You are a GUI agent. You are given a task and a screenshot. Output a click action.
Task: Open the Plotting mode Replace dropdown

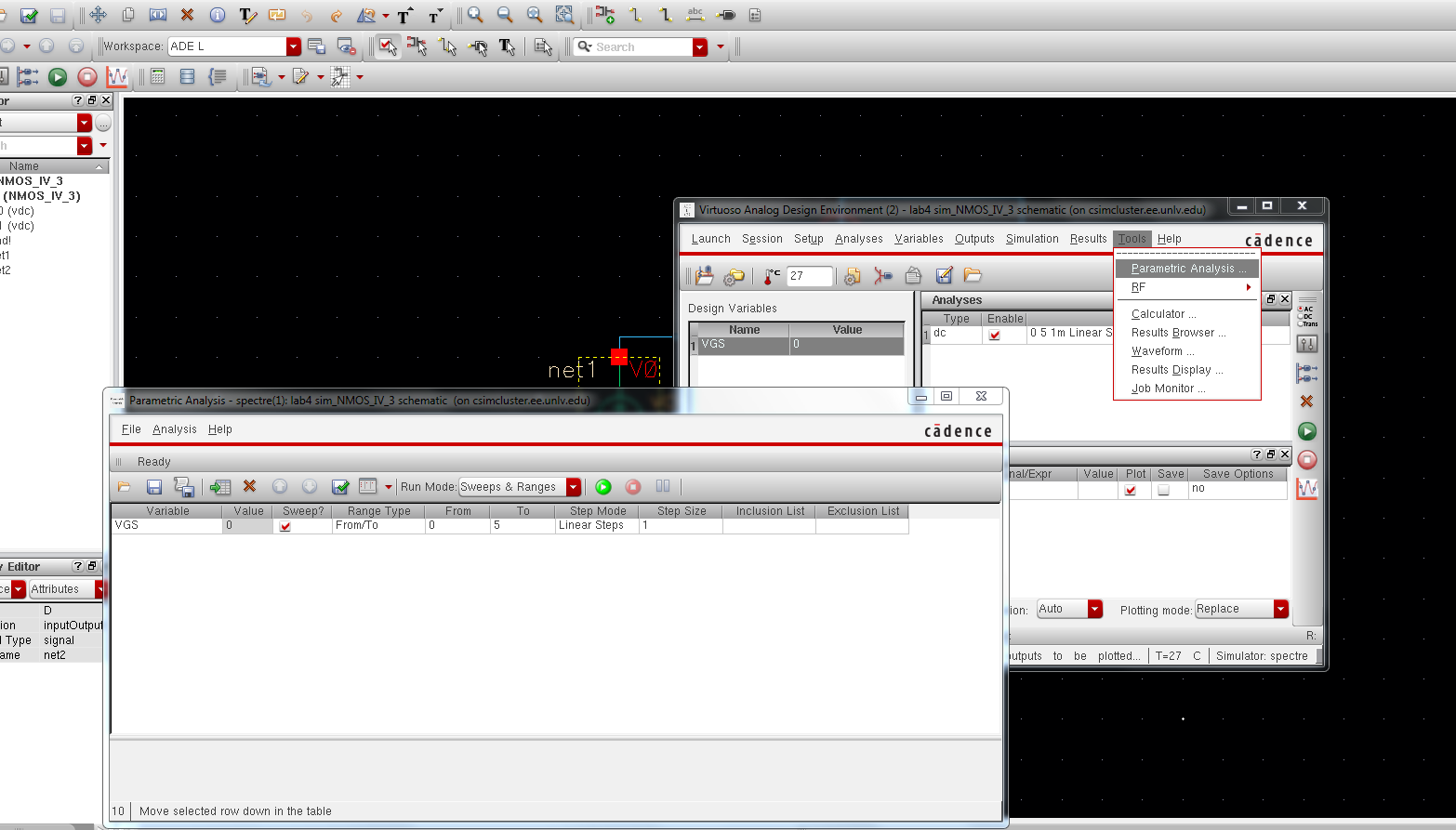coord(1281,609)
